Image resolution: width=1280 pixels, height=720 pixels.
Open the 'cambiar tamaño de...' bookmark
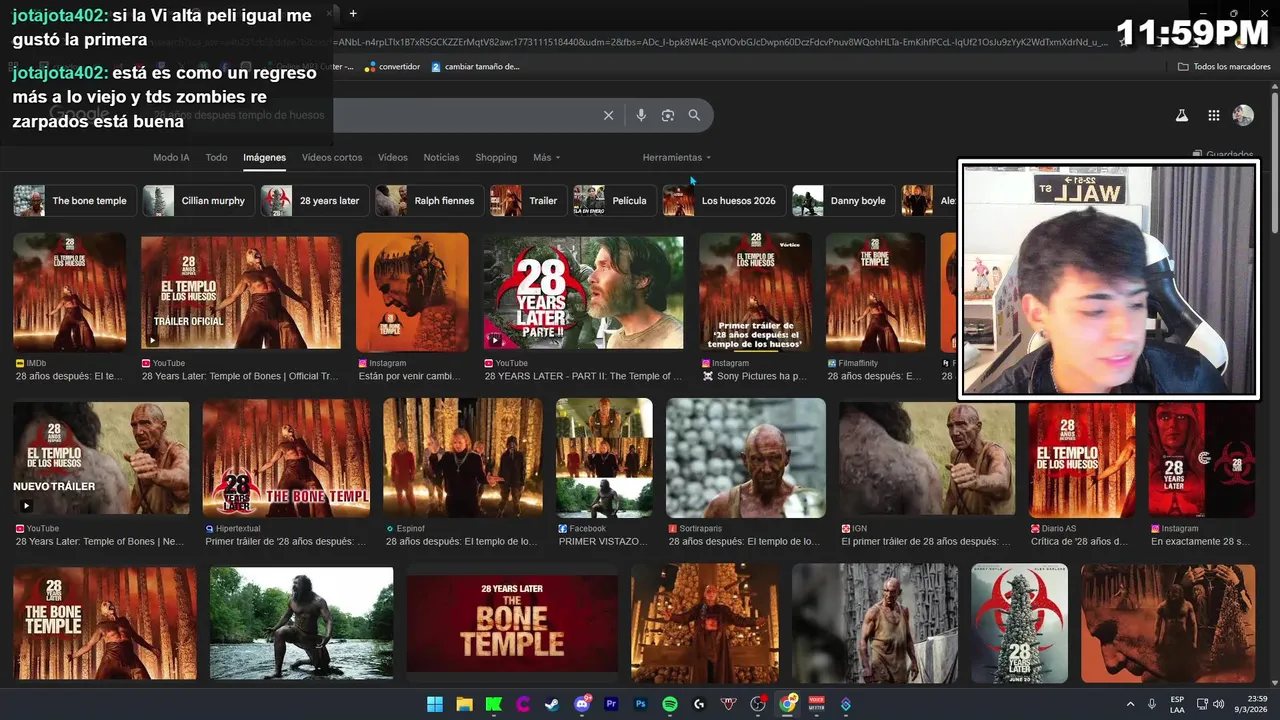pos(475,67)
